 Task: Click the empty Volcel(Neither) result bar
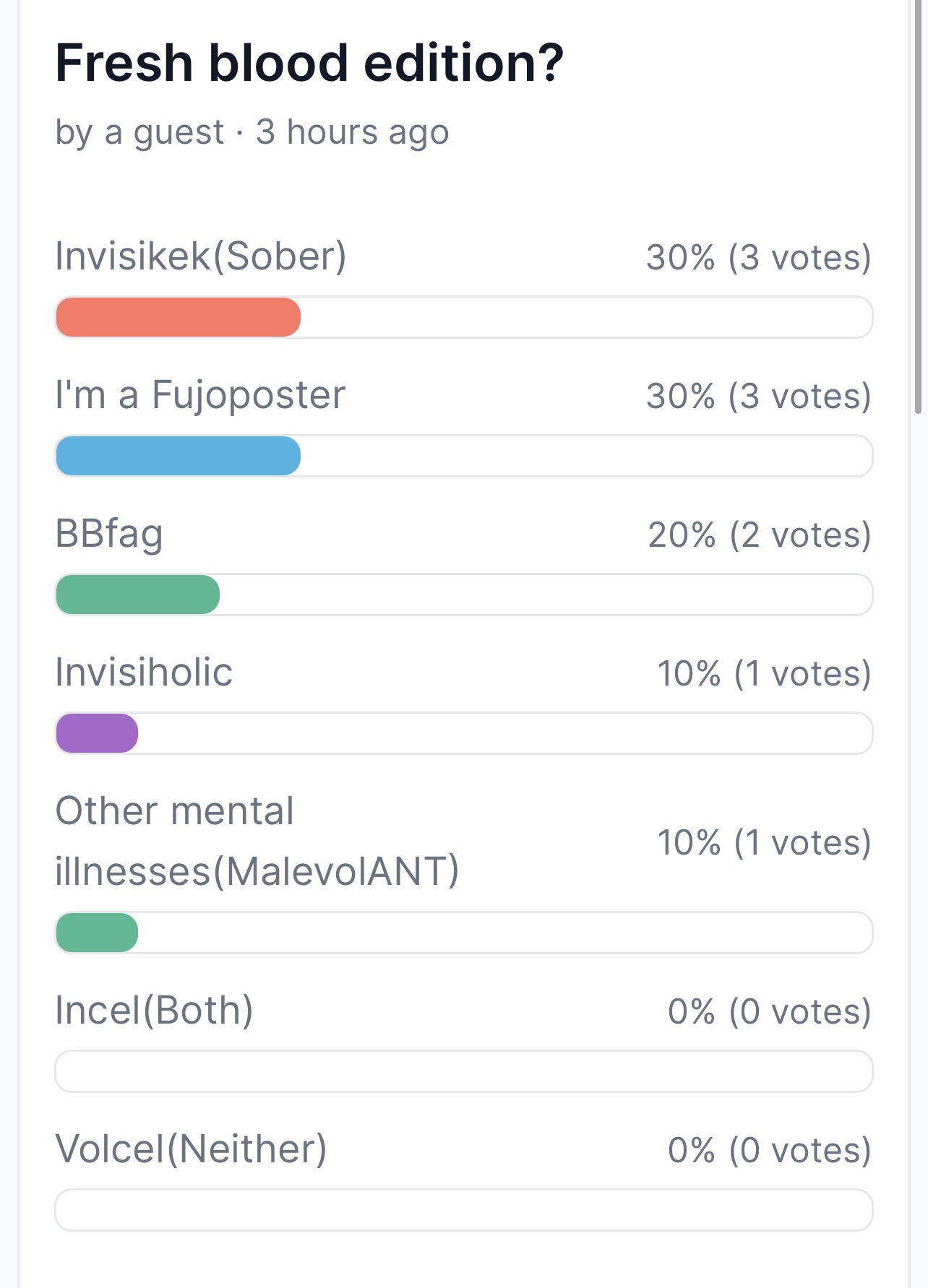click(x=463, y=1210)
